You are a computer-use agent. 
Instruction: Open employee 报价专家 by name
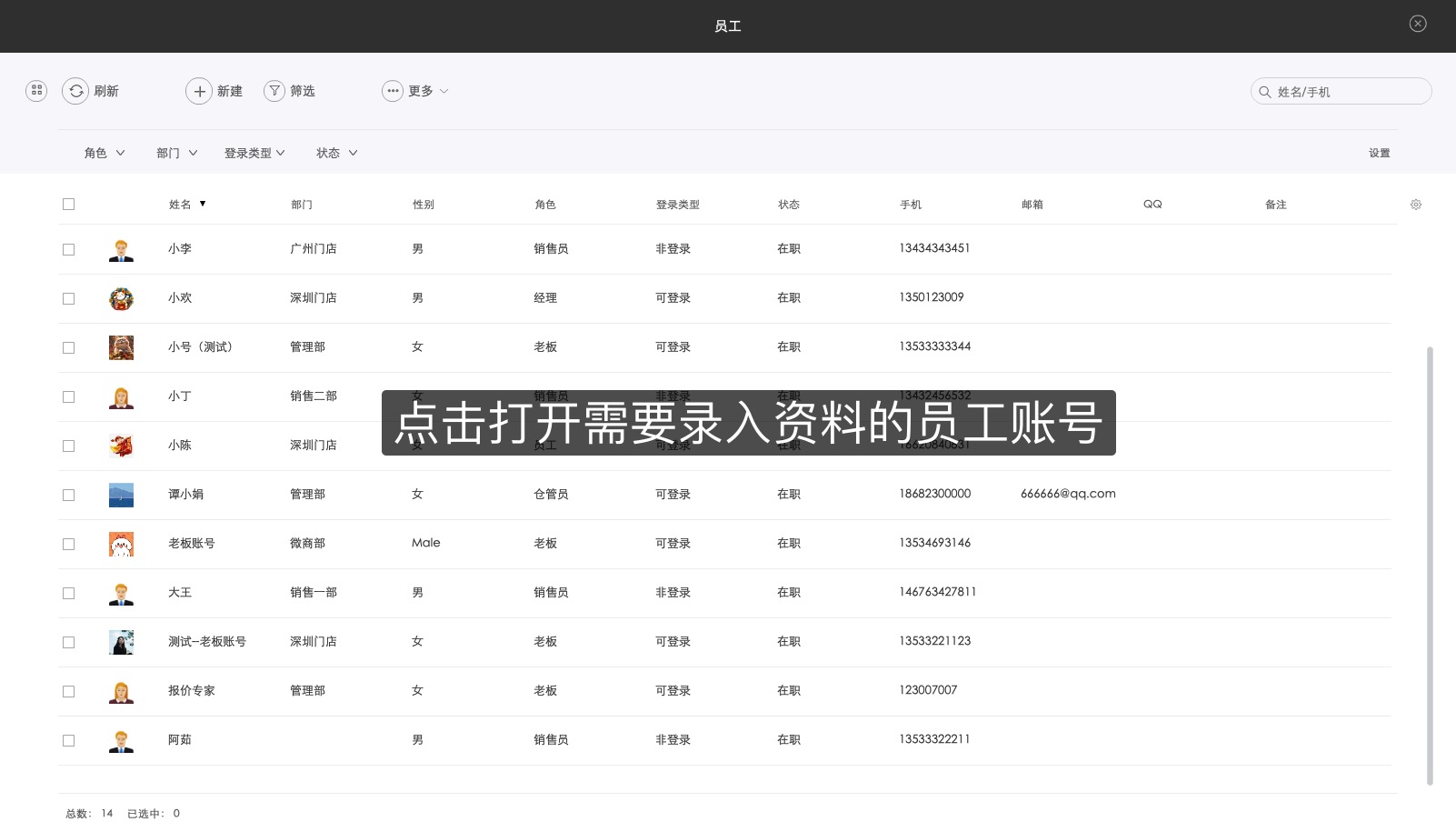192,690
